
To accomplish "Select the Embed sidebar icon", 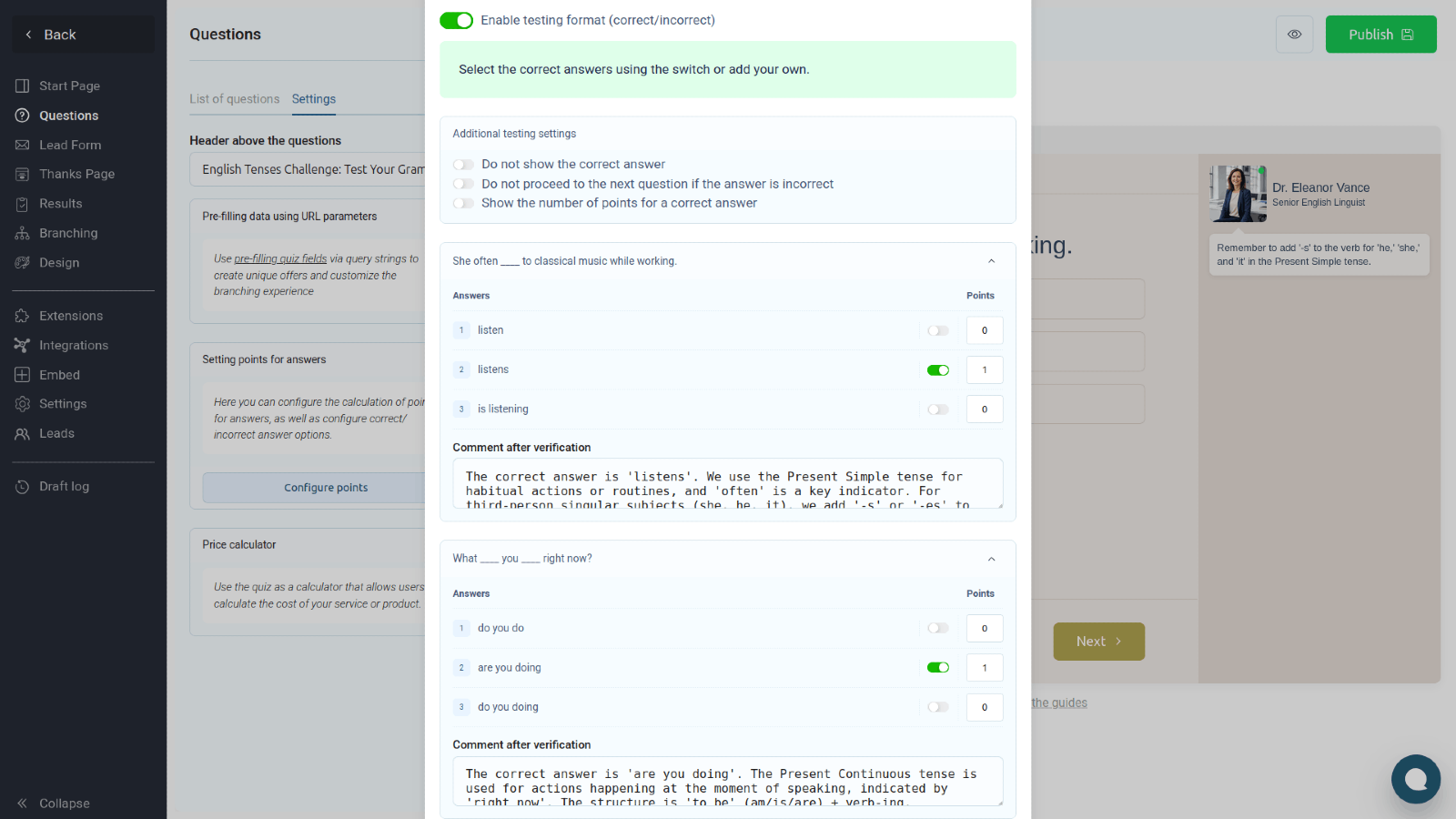I will (x=23, y=374).
